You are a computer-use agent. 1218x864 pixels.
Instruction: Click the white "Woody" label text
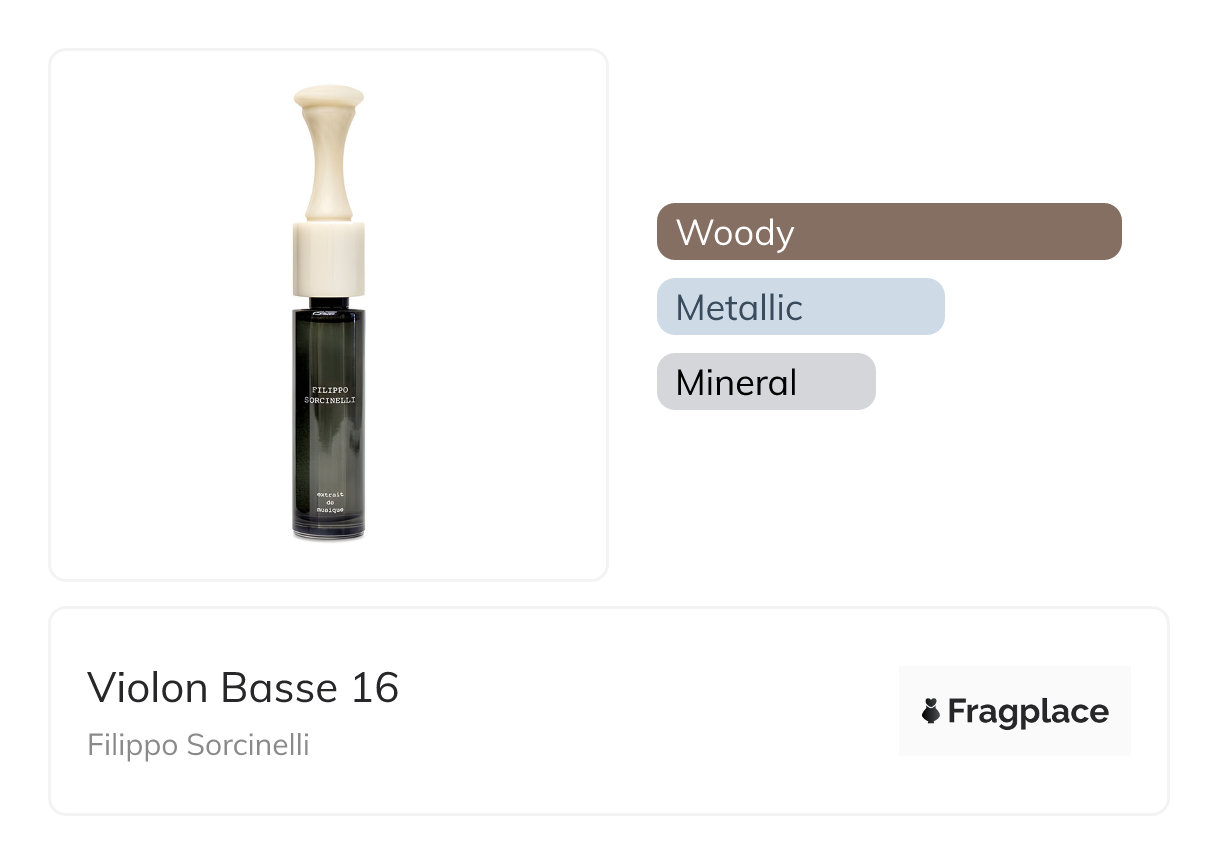click(x=734, y=232)
